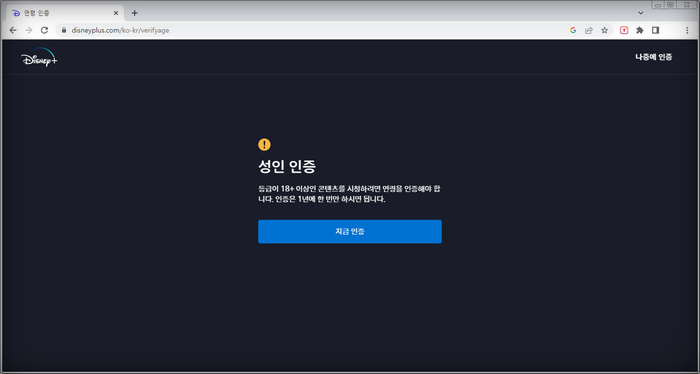Click the Google icon in address bar
The width and height of the screenshot is (700, 374).
tap(573, 30)
